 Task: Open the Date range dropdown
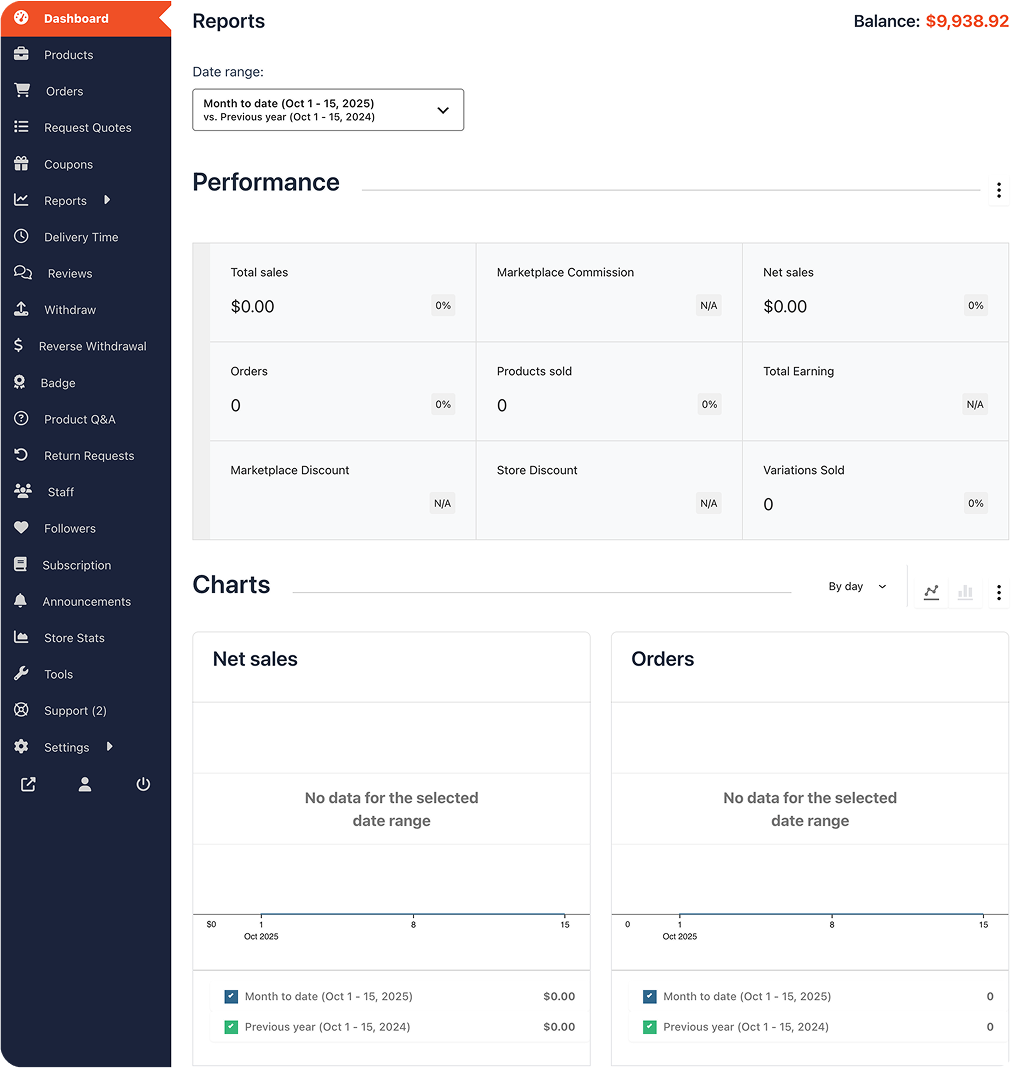328,110
